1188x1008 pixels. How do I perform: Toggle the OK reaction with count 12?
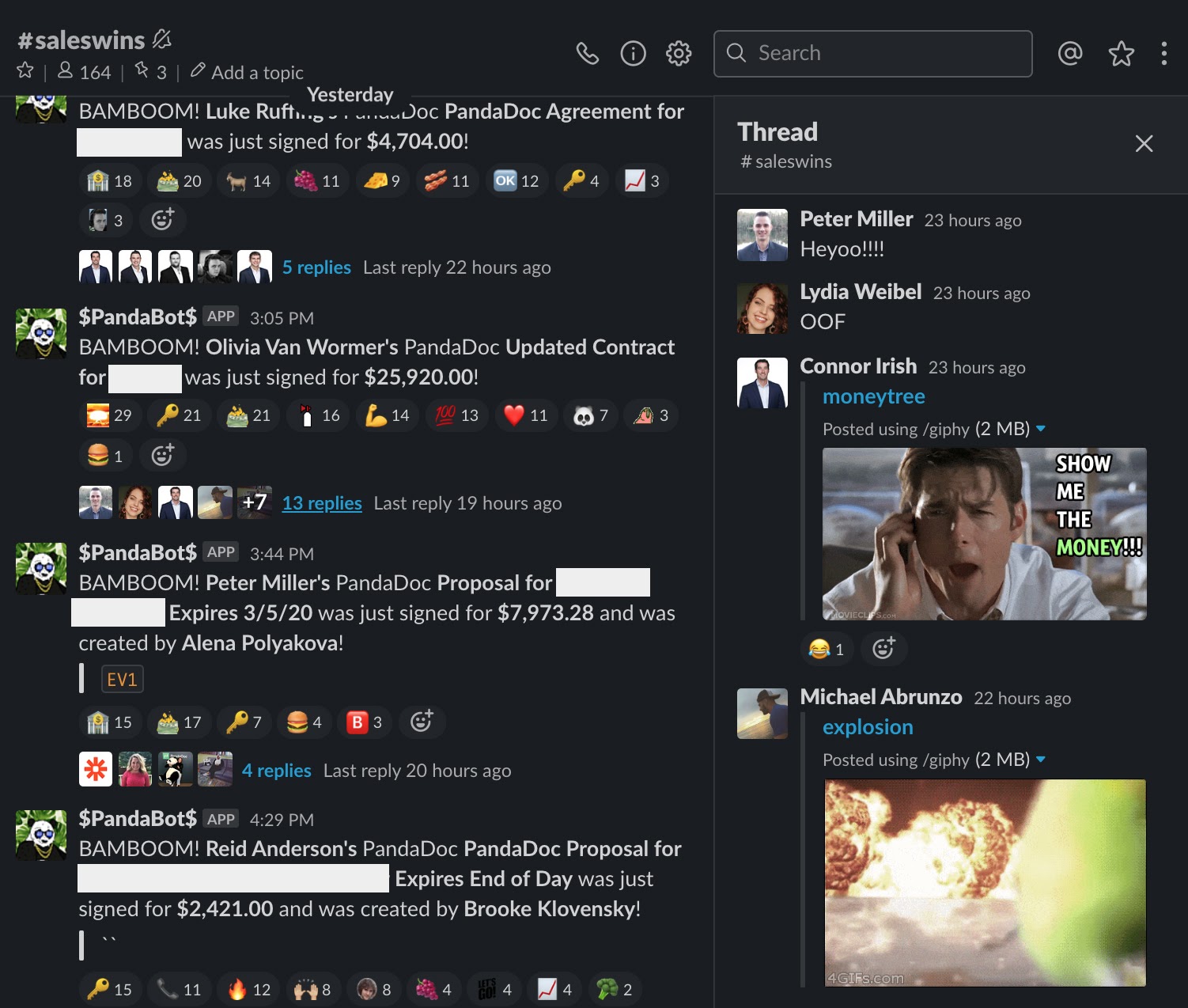(x=516, y=180)
